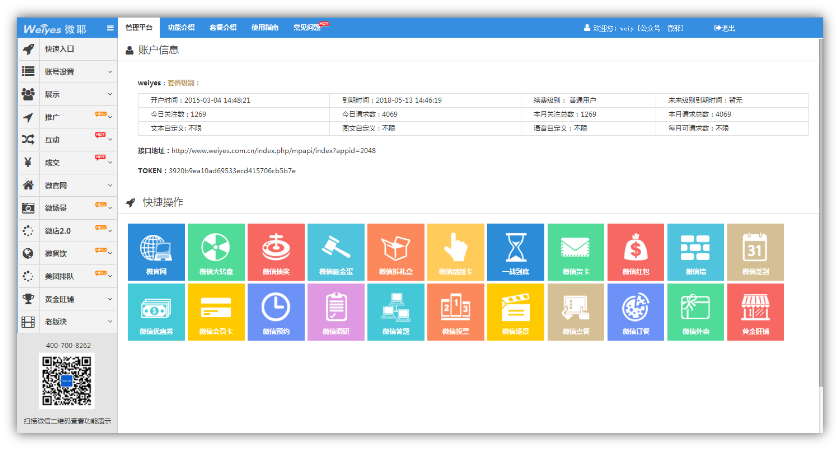
Task: Expand the 互动 sidebar menu chevron
Action: (110, 140)
